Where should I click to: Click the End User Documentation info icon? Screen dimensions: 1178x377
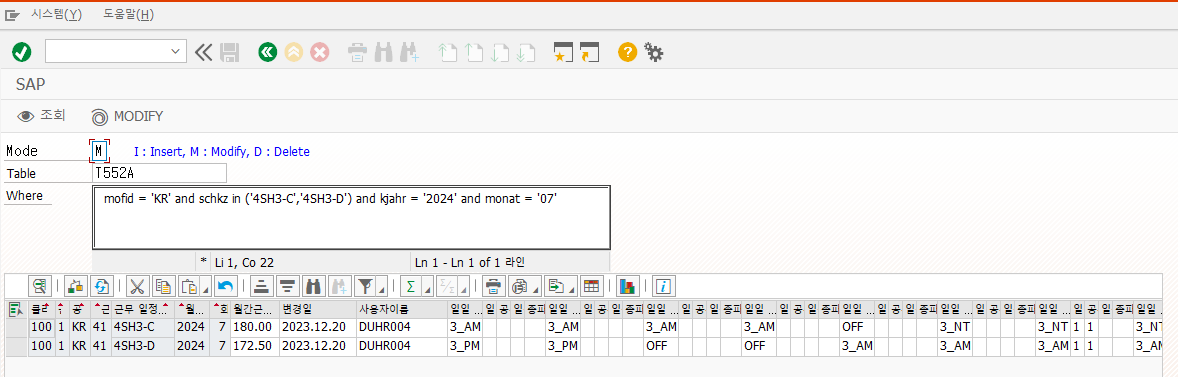(663, 286)
